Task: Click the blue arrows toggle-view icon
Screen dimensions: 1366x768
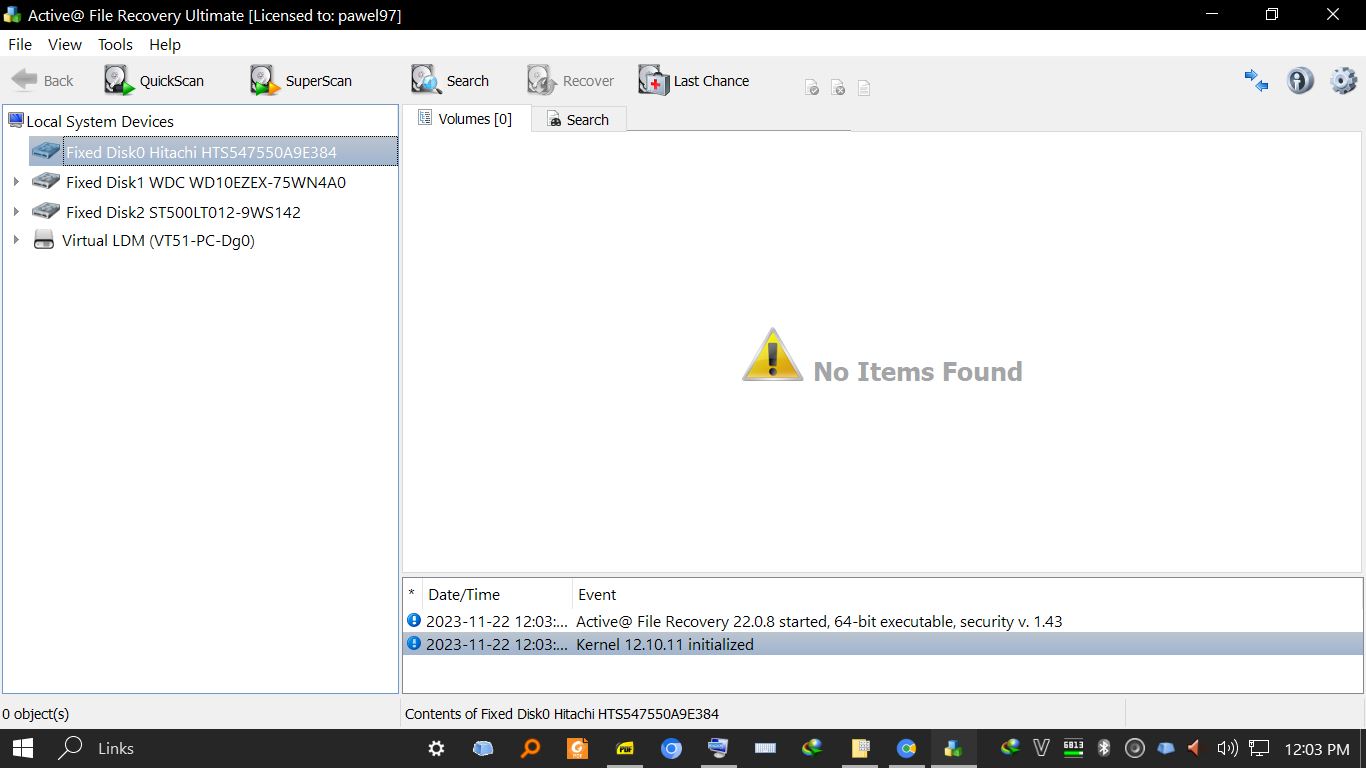Action: [x=1256, y=81]
